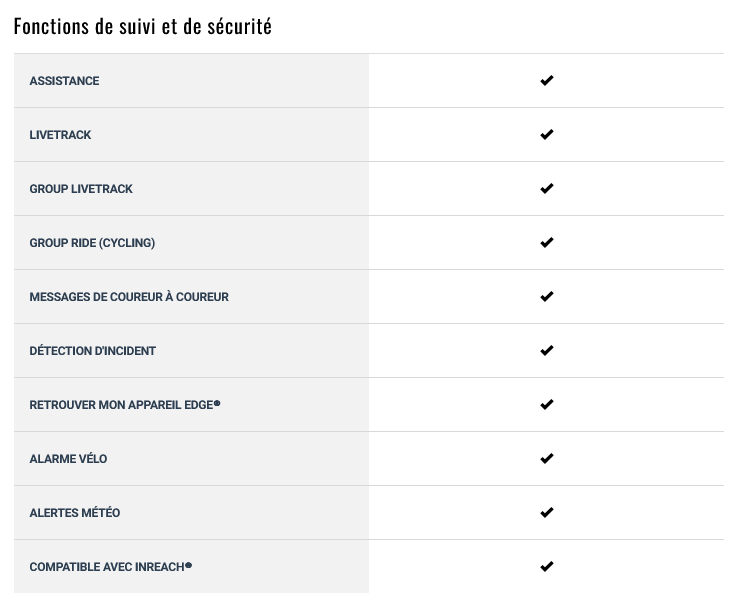The width and height of the screenshot is (740, 611).
Task: Click the Group Ride (Cycling) checkmark
Action: tap(547, 243)
